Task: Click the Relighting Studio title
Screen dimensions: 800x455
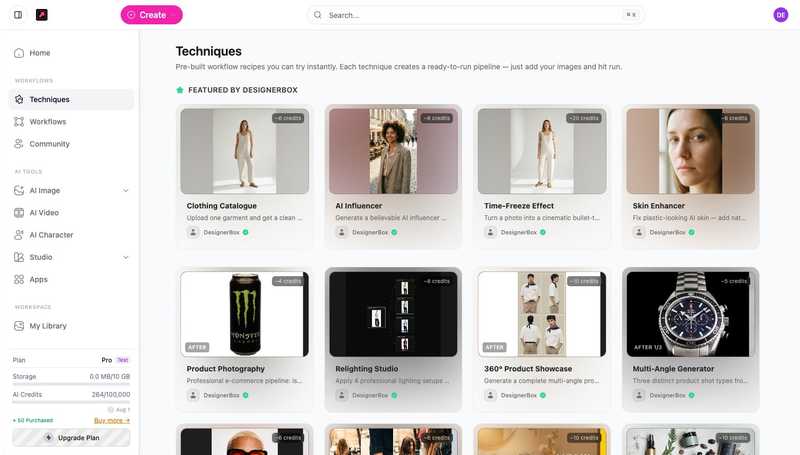Action: tap(366, 368)
